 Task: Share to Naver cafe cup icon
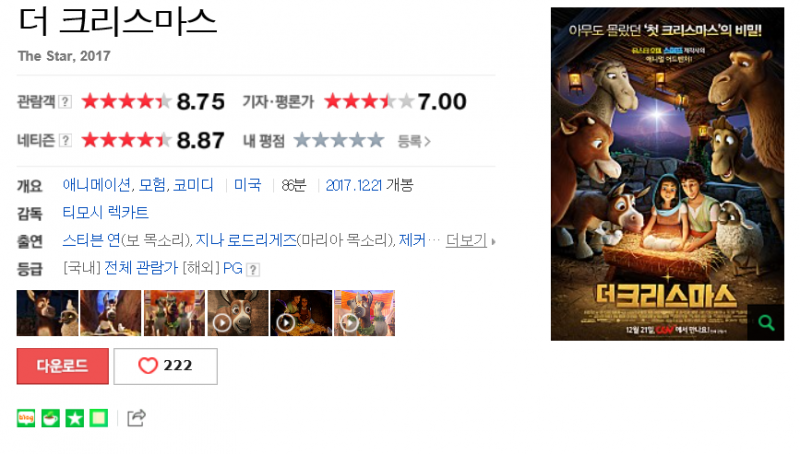[x=51, y=418]
